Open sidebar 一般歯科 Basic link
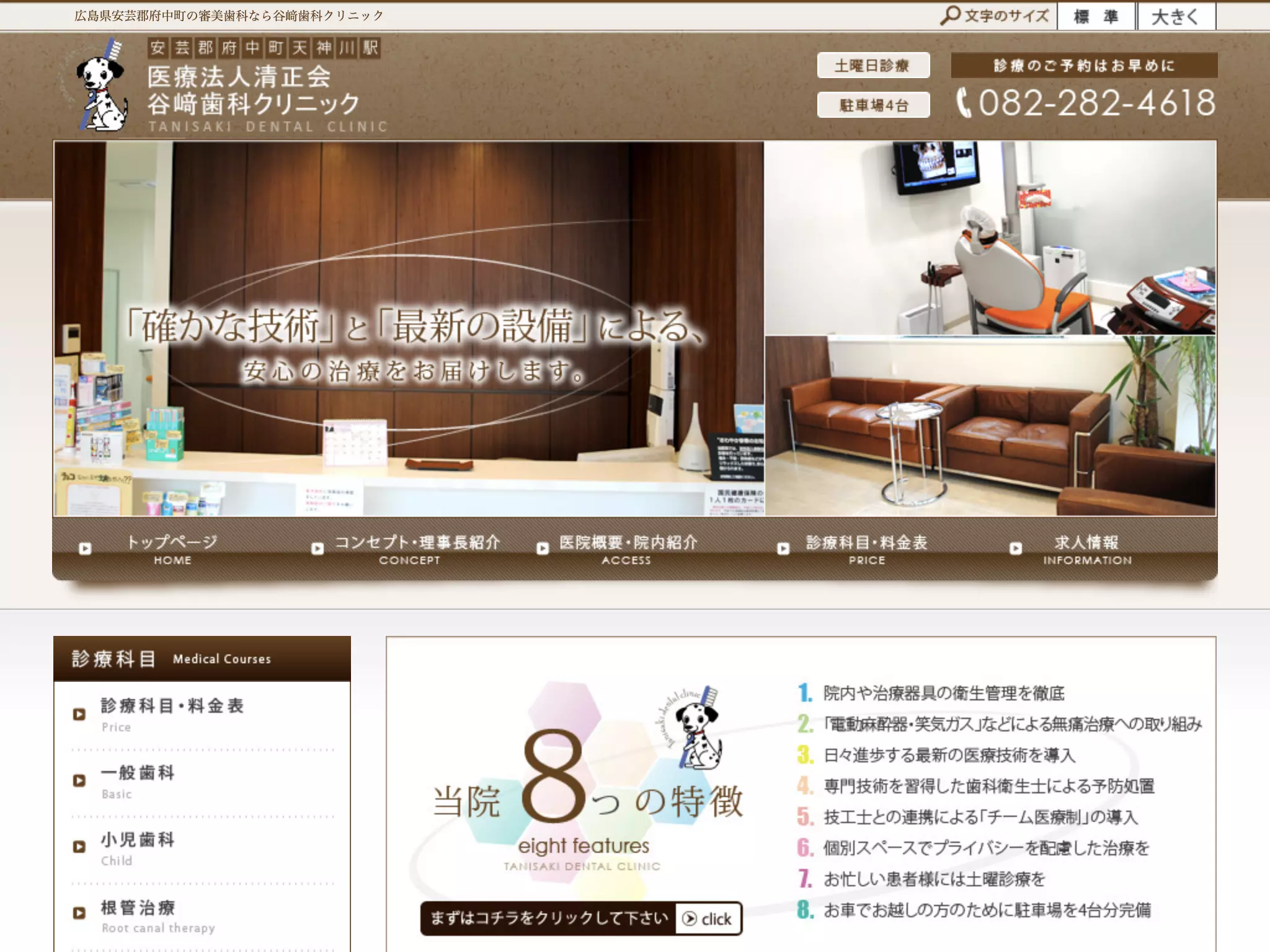This screenshot has width=1270, height=952. tap(138, 782)
